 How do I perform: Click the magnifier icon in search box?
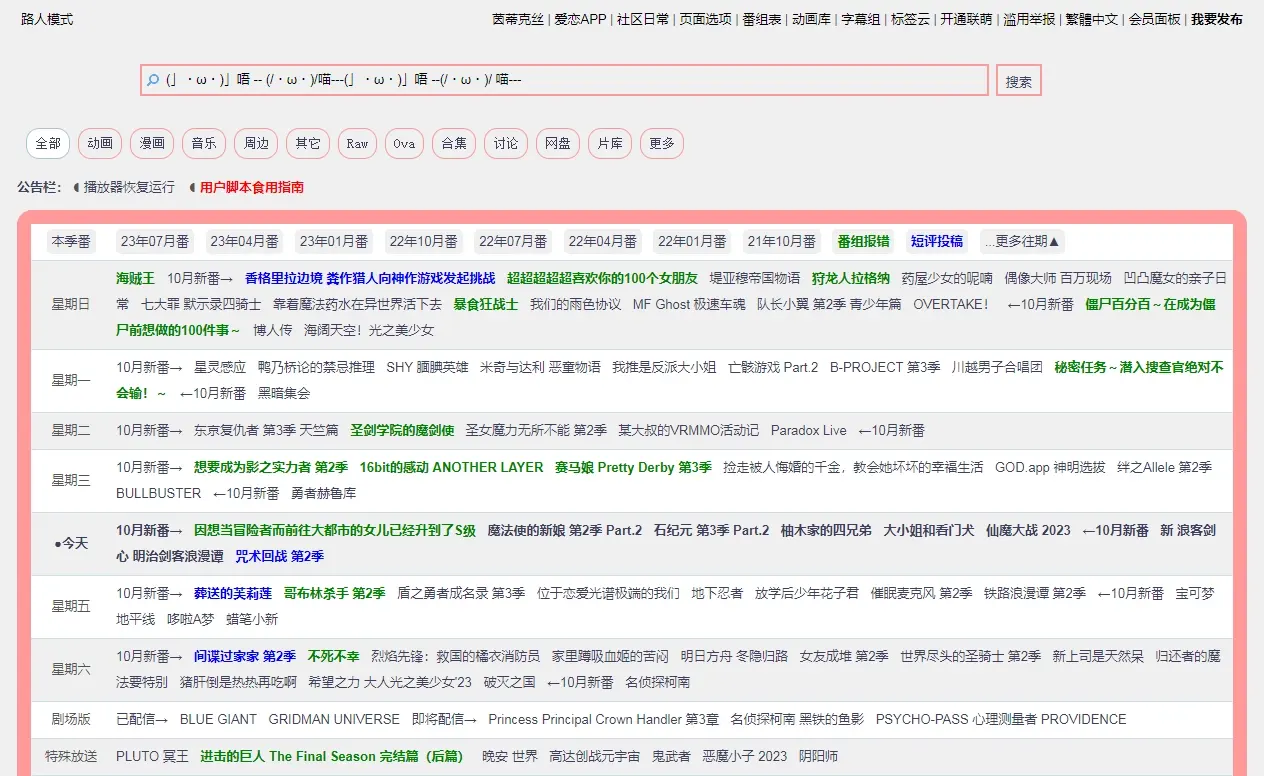pyautogui.click(x=153, y=80)
